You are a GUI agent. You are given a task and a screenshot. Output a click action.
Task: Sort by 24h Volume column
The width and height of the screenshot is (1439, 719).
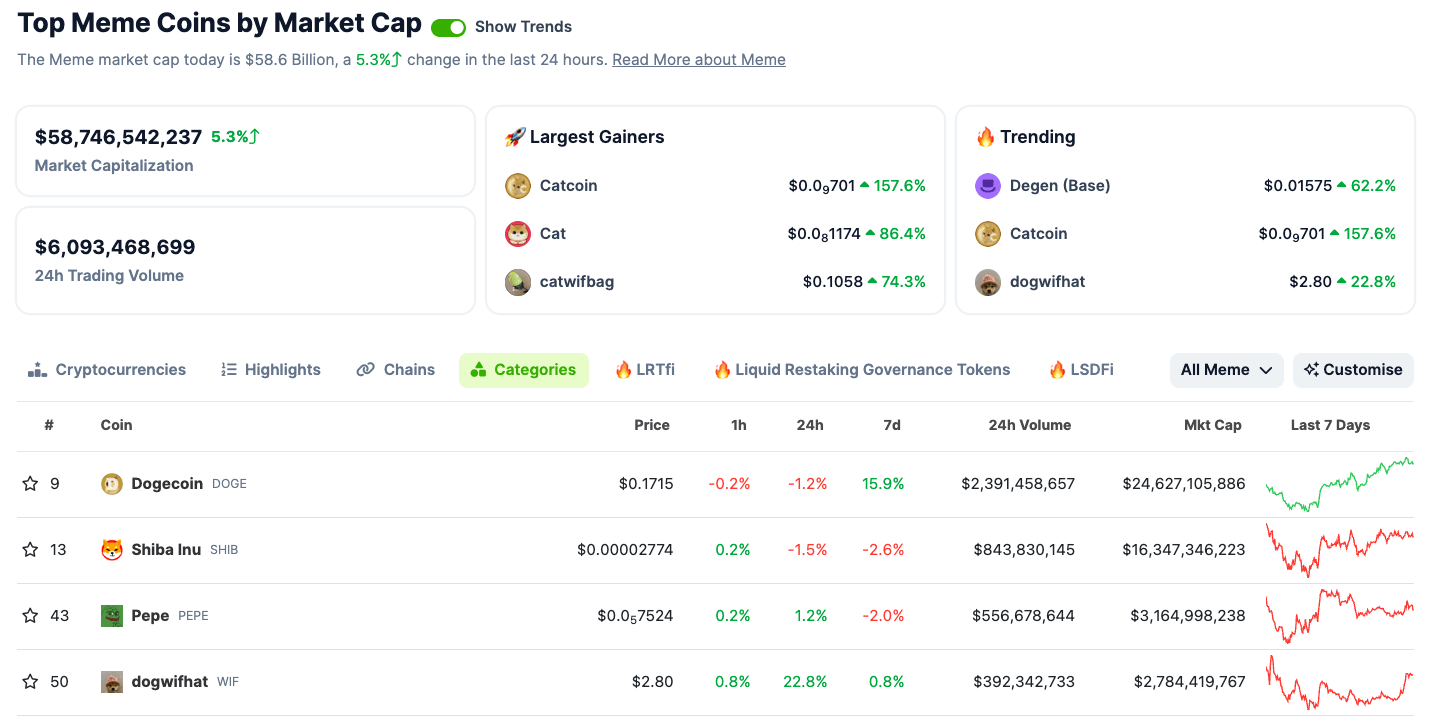(1030, 425)
